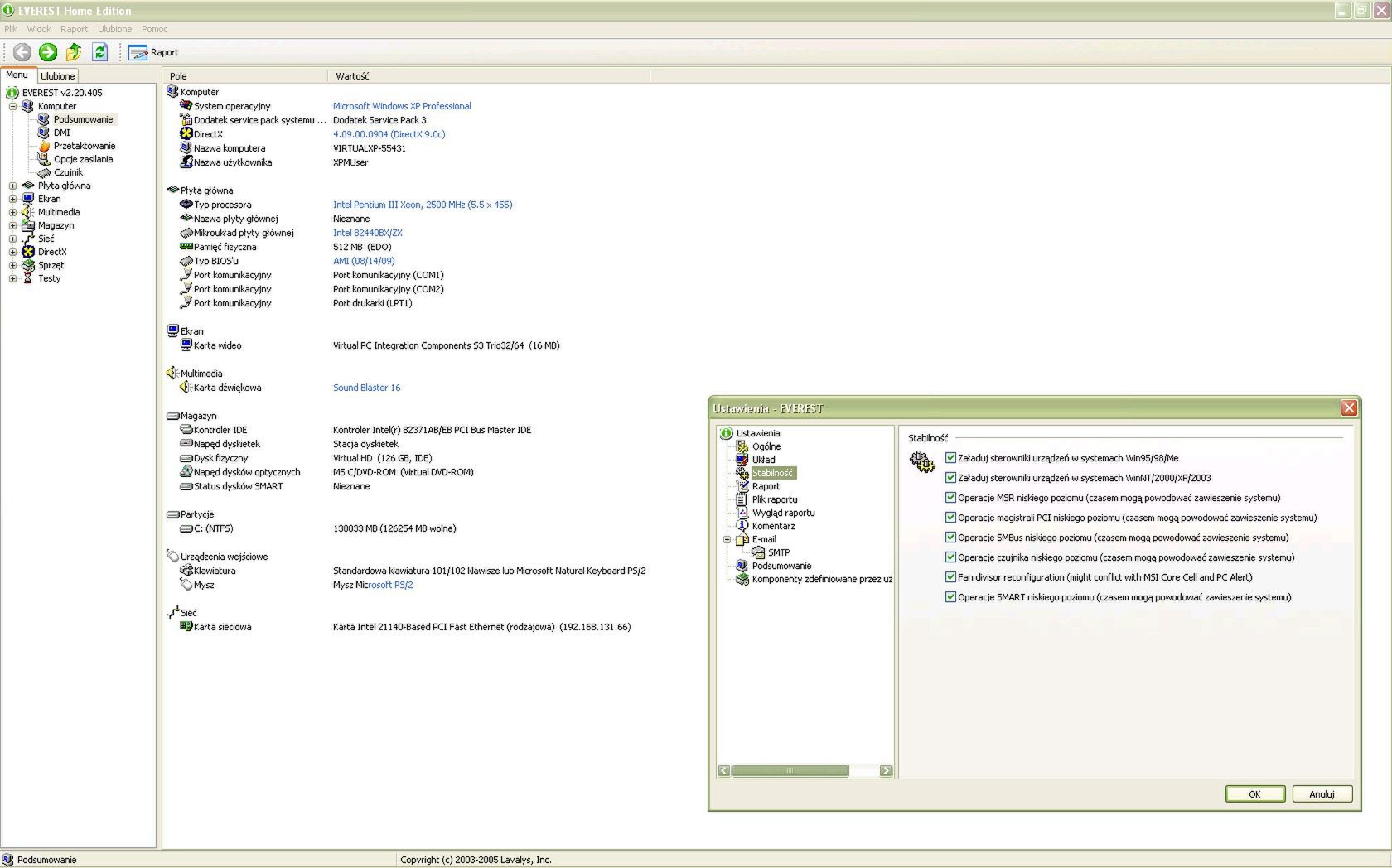Screen dimensions: 1392x868
Task: Open the Czujnik sensor icon in tree
Action: (44, 172)
